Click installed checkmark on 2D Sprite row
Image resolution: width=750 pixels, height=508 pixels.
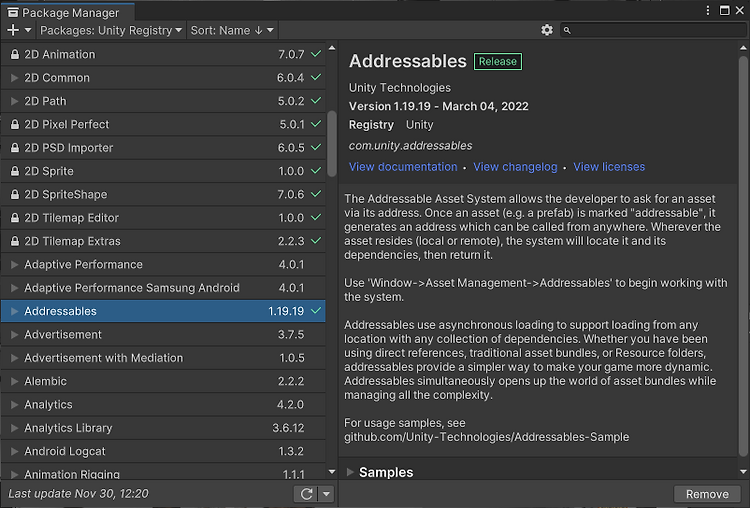[316, 170]
